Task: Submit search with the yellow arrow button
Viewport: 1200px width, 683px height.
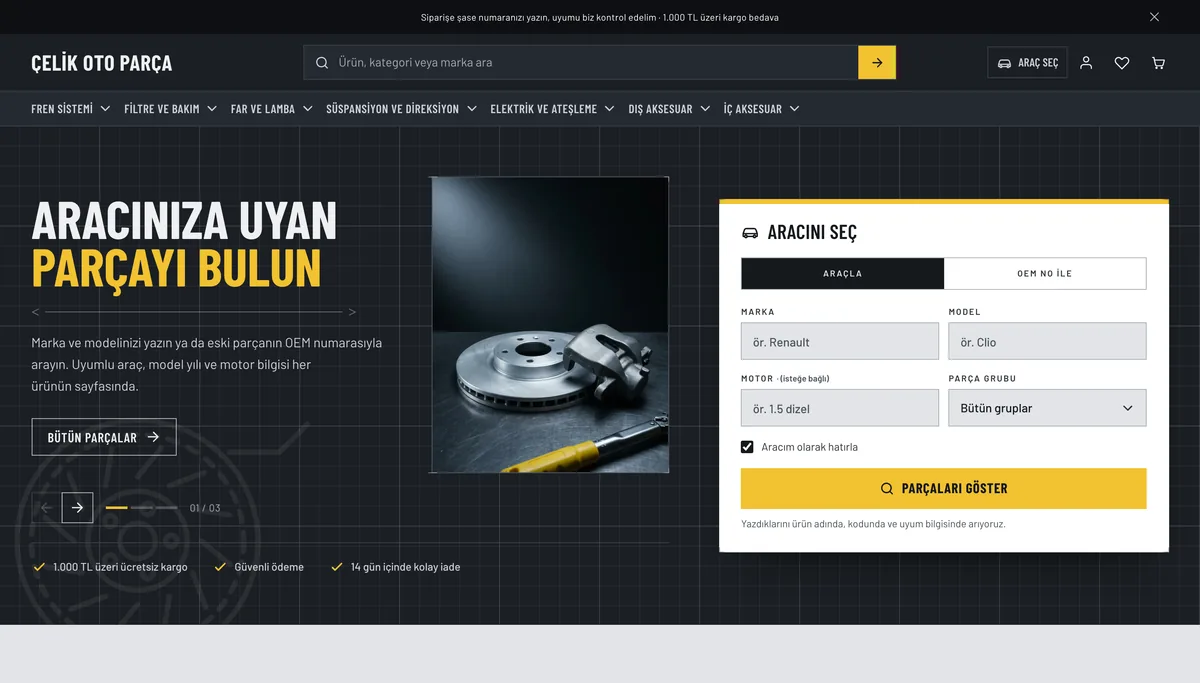Action: pos(877,62)
